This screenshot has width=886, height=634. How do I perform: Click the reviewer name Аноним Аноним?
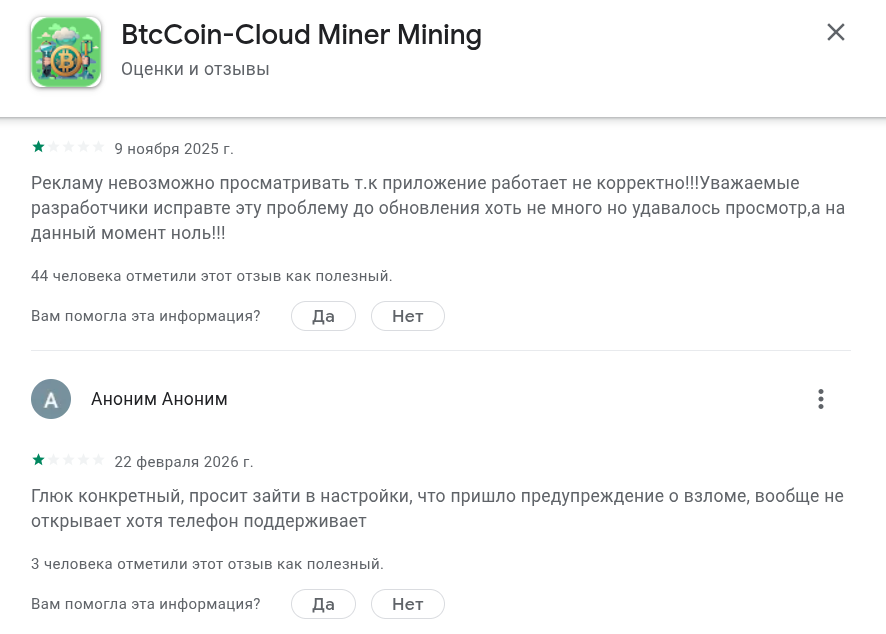(159, 399)
